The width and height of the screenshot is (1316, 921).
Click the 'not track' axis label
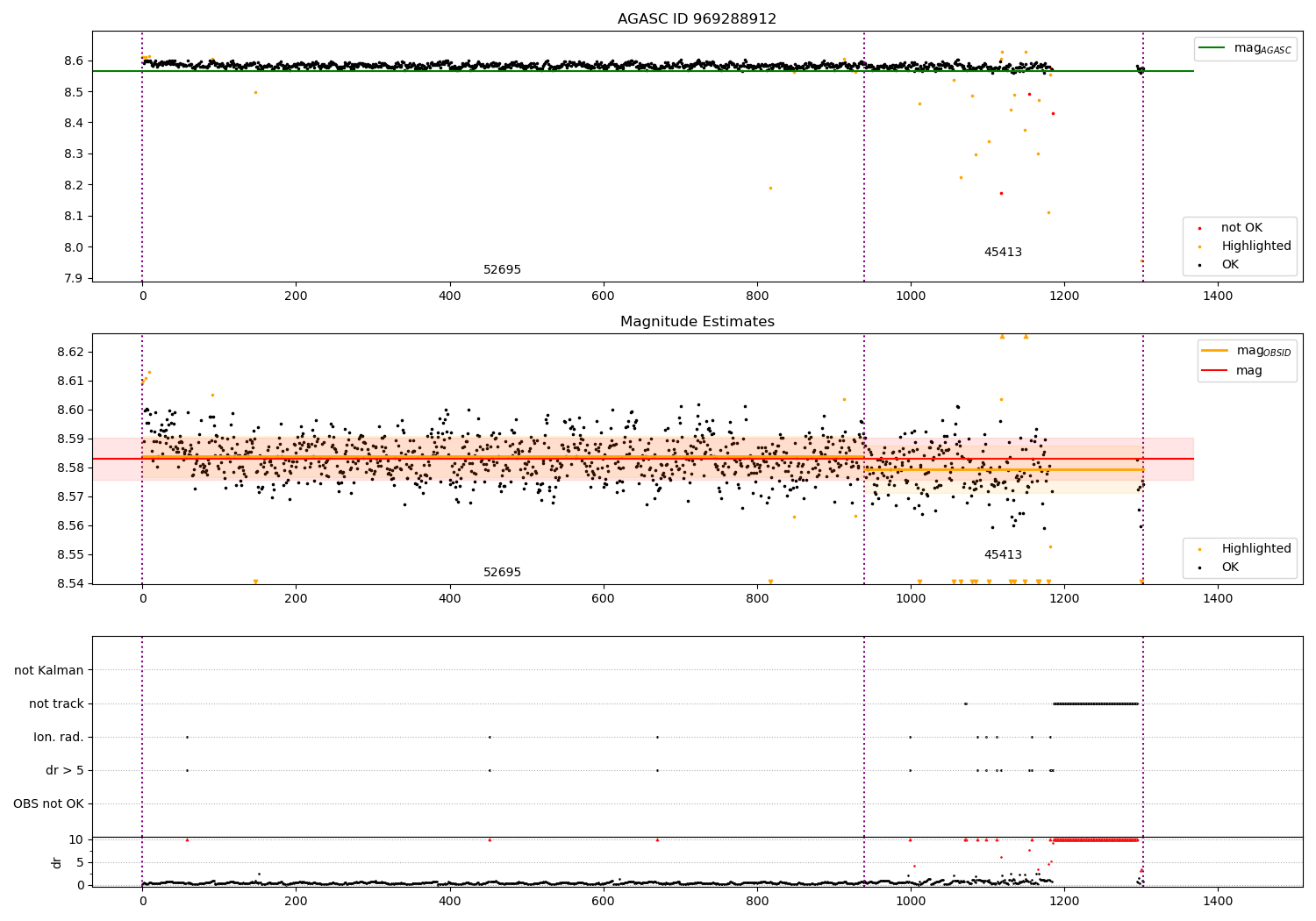point(56,704)
